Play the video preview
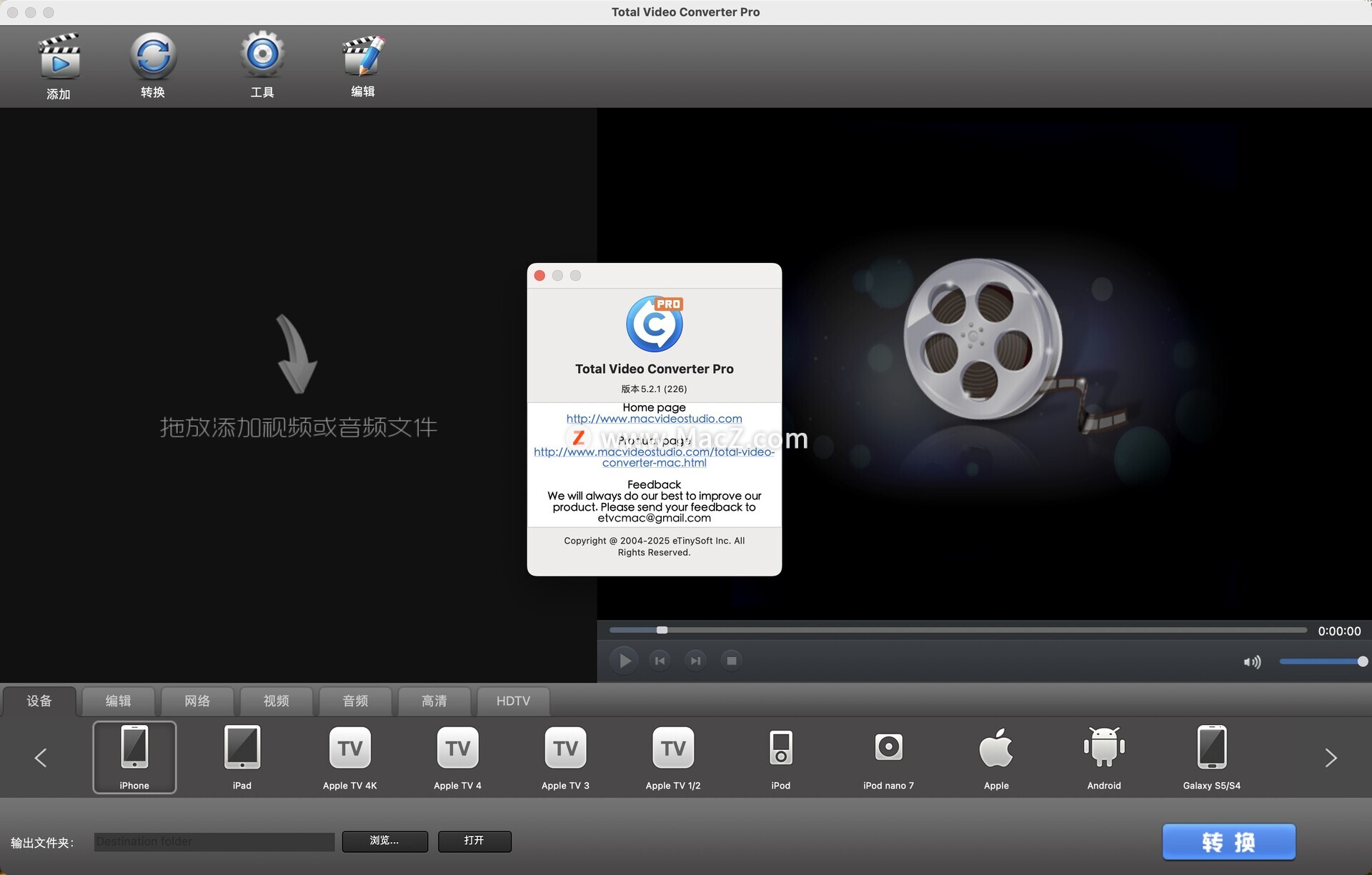The height and width of the screenshot is (875, 1372). tap(625, 661)
